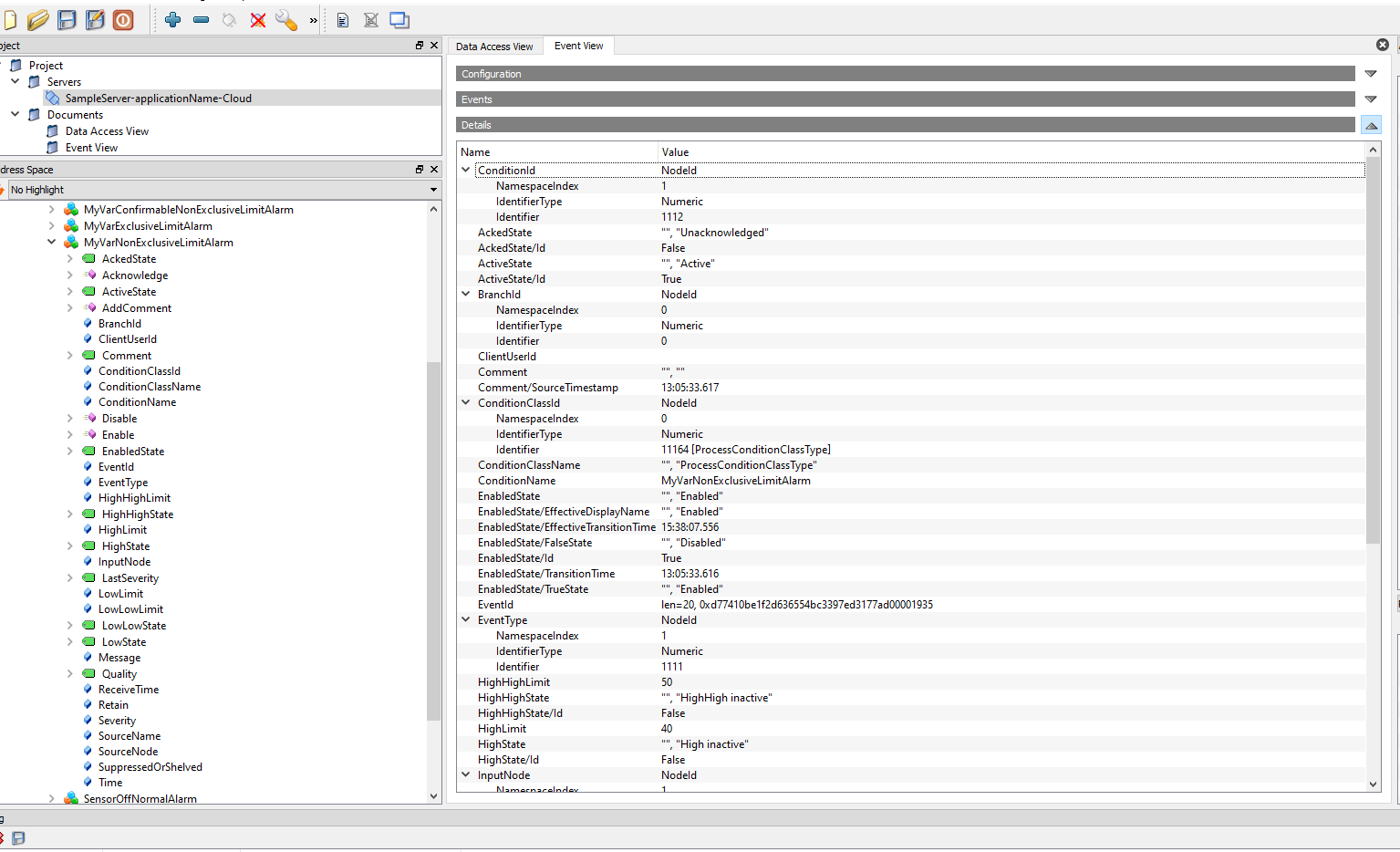
Task: Open a project using the folder icon
Action: [37, 20]
